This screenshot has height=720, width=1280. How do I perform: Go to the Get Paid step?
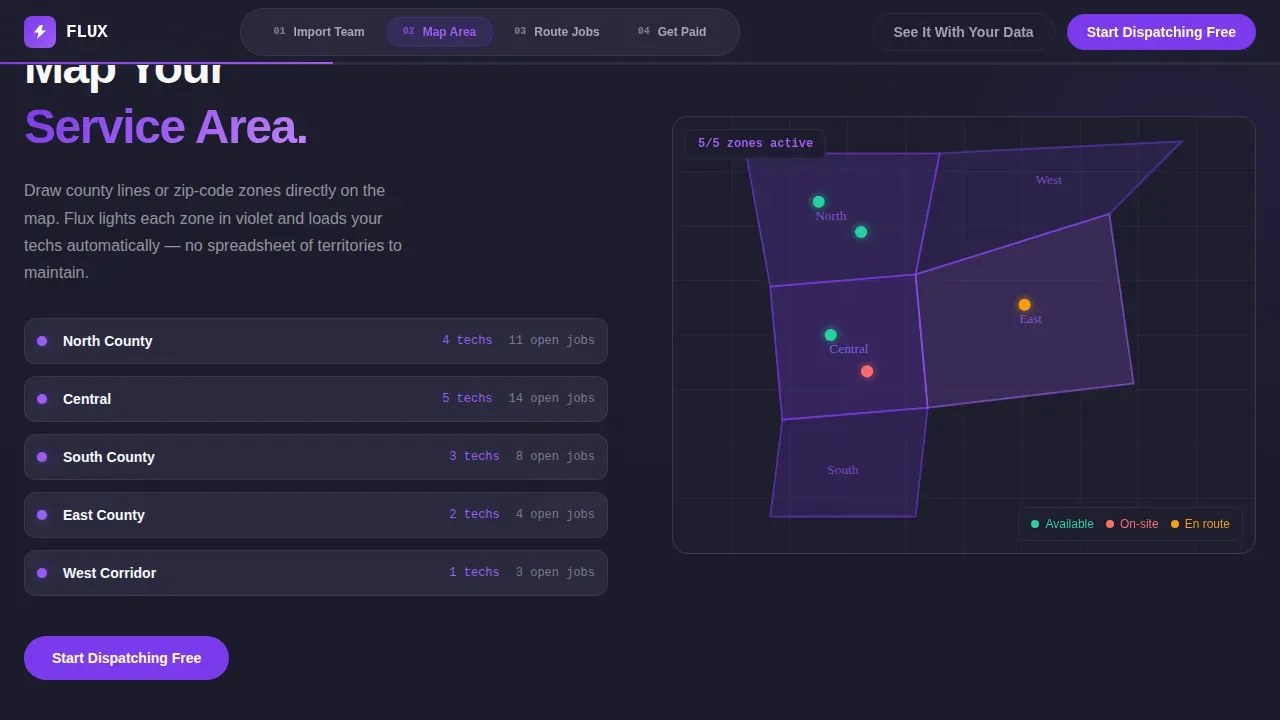[x=672, y=32]
